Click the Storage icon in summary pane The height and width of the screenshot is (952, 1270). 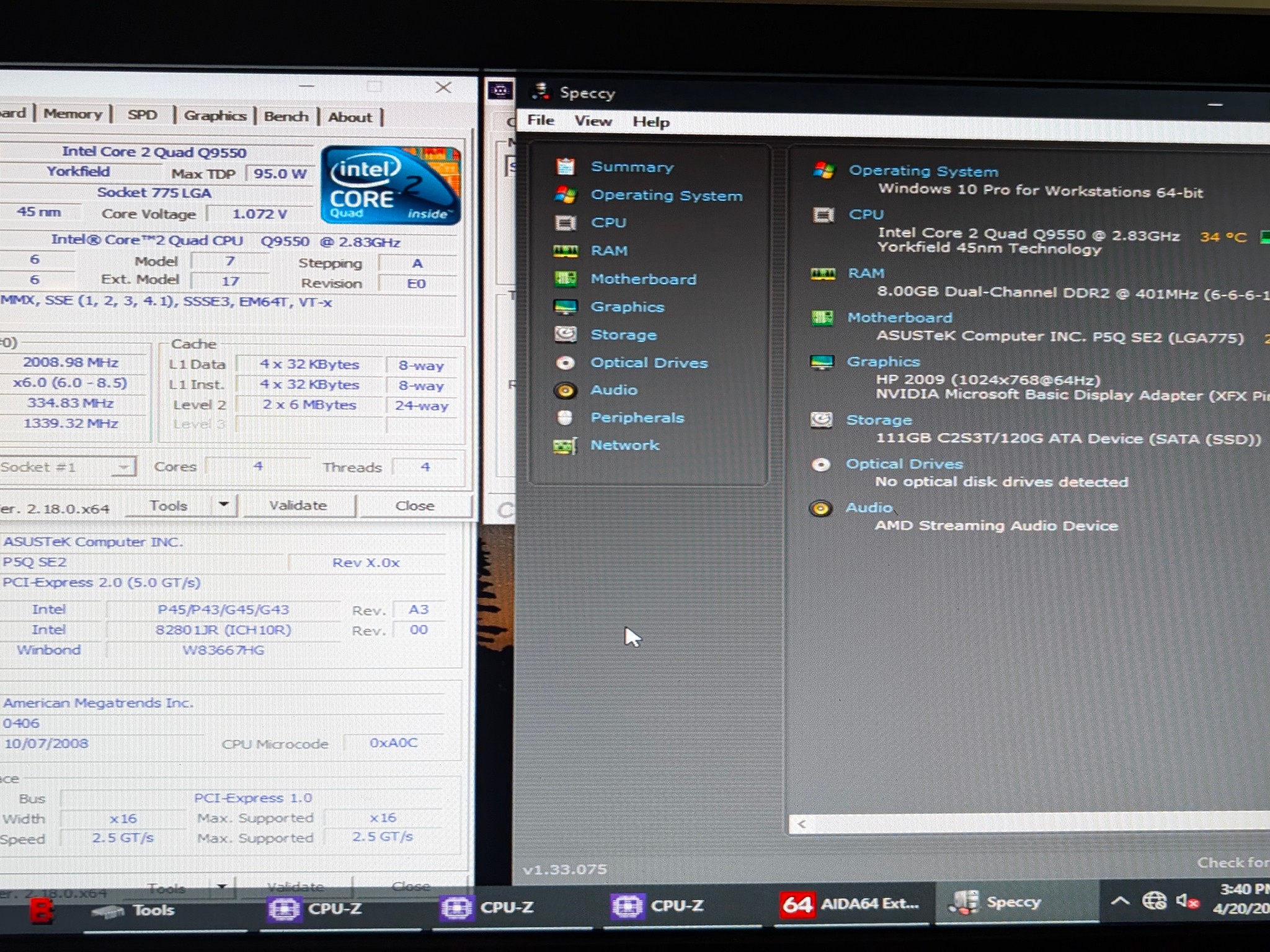[x=822, y=420]
